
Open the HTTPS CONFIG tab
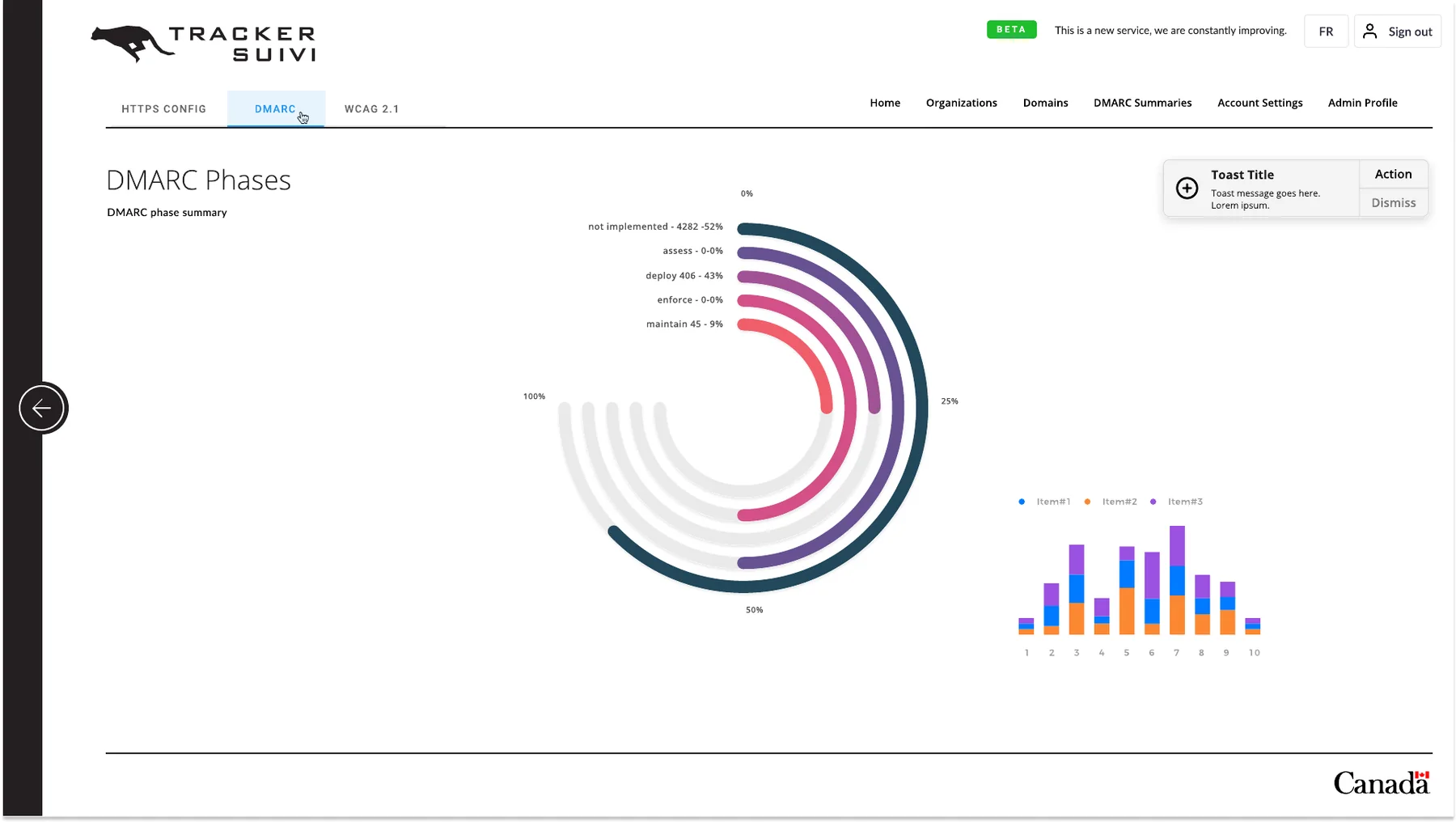tap(164, 108)
